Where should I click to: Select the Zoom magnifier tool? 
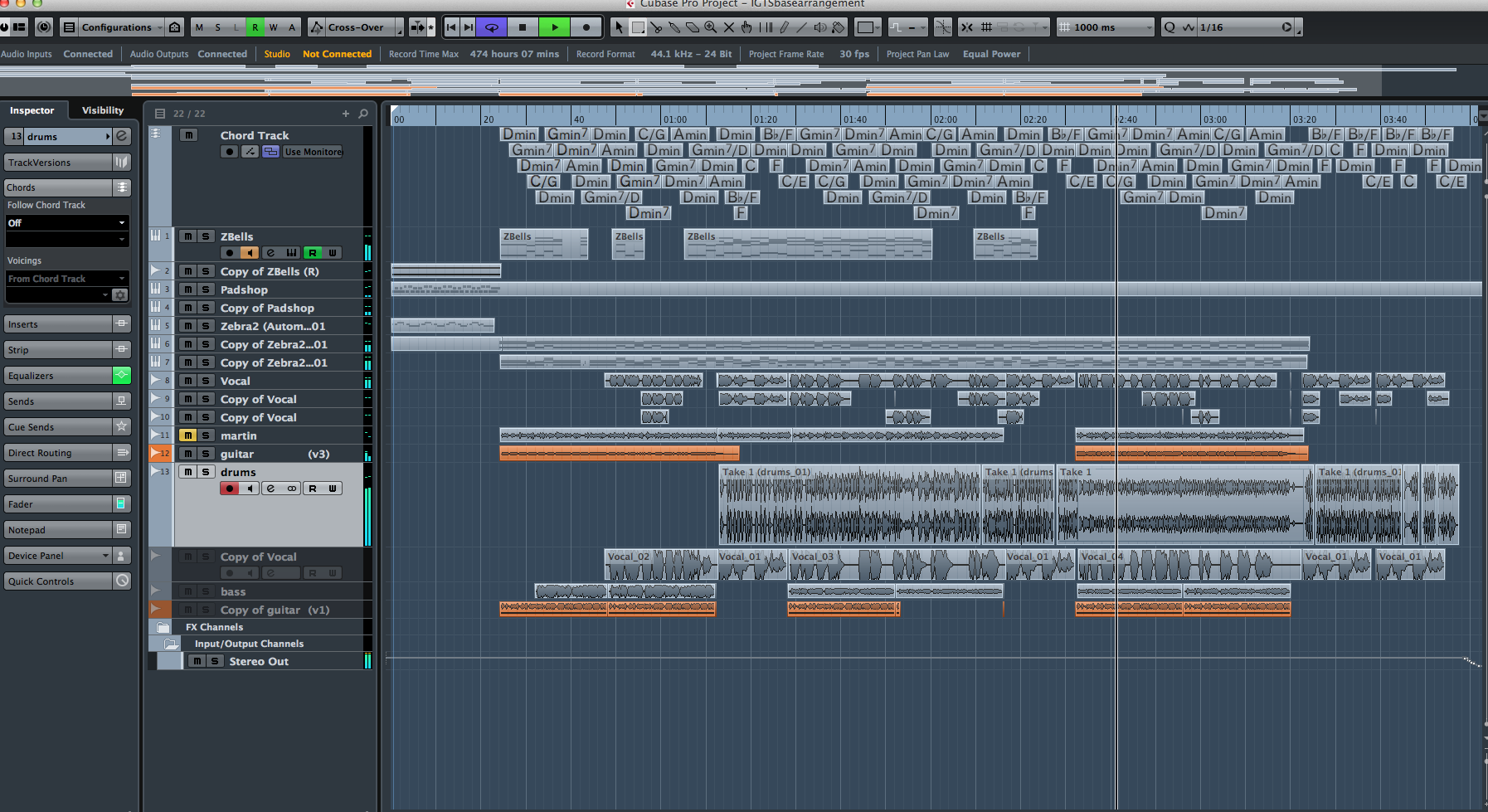click(x=710, y=27)
